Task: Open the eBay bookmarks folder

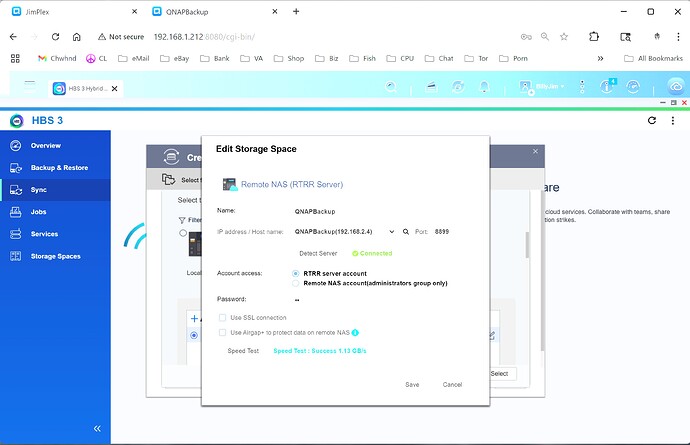Action: pyautogui.click(x=174, y=58)
